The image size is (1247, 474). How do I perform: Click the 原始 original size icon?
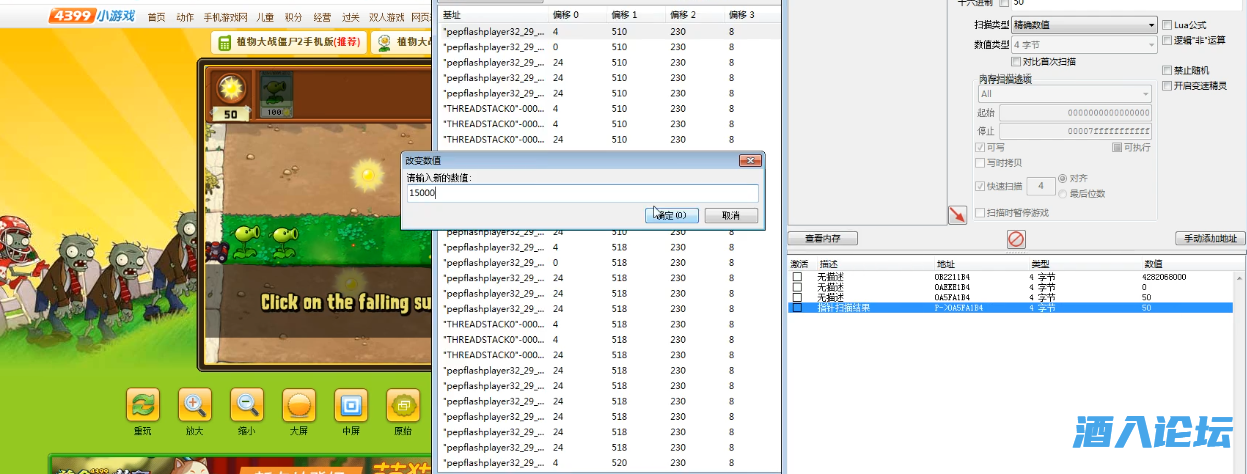click(x=403, y=406)
